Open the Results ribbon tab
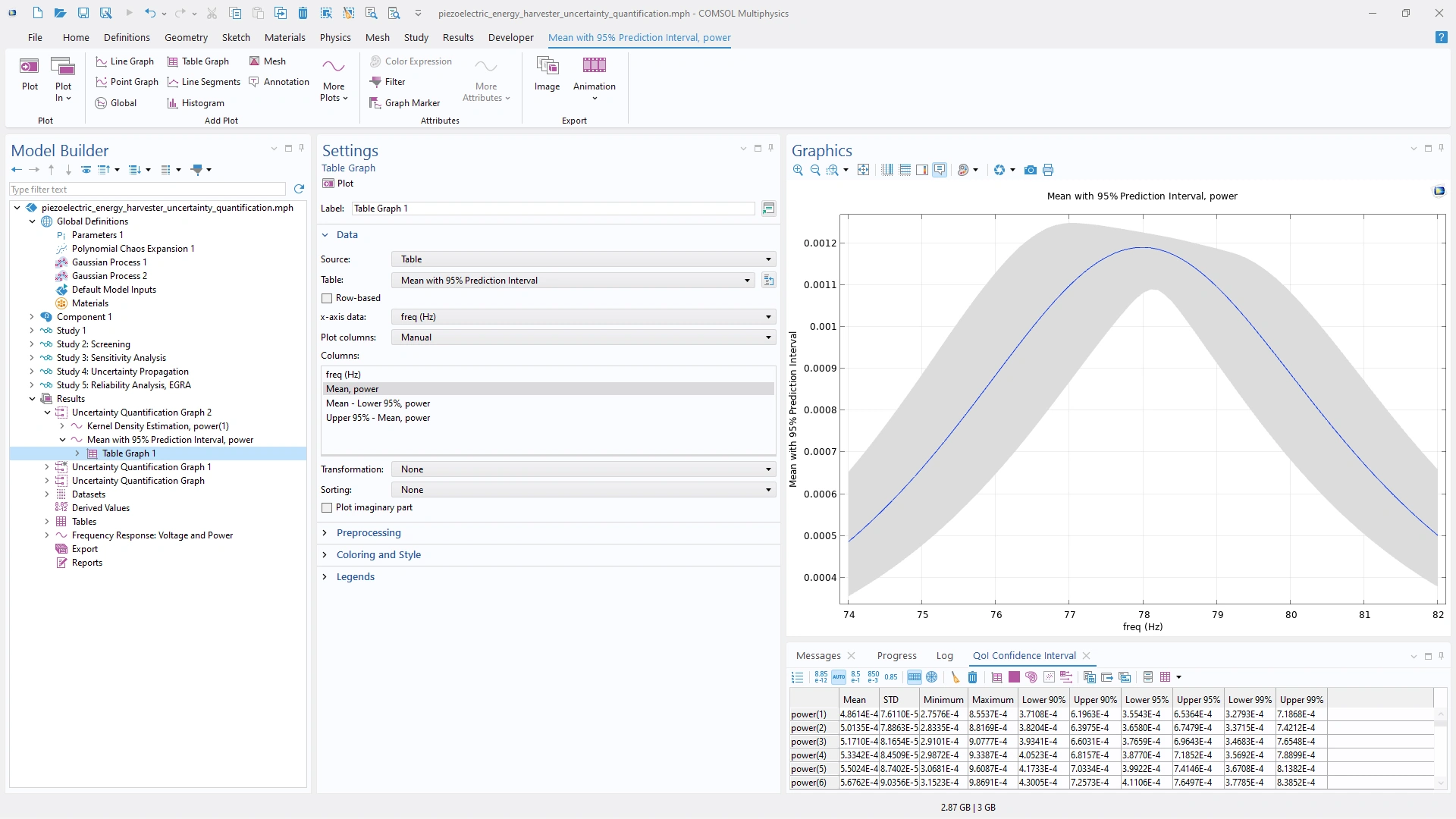This screenshot has height=819, width=1456. tap(458, 37)
